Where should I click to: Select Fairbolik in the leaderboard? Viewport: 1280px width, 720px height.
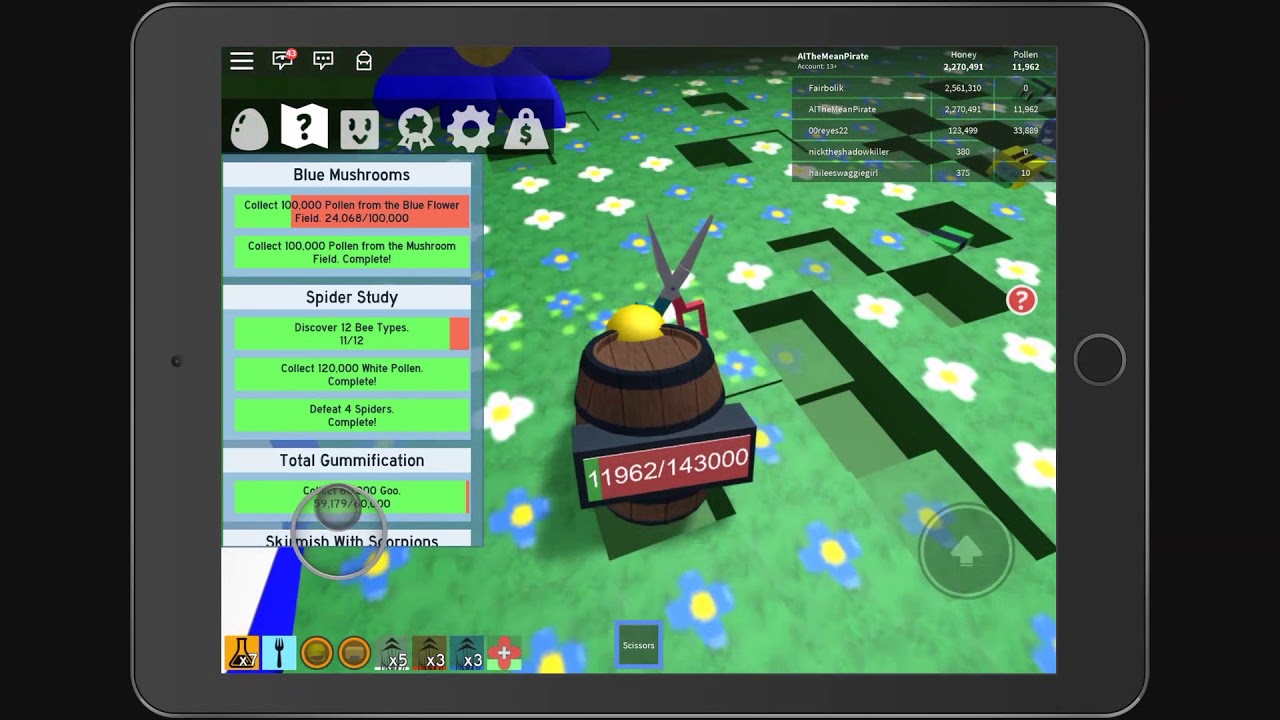[x=923, y=88]
